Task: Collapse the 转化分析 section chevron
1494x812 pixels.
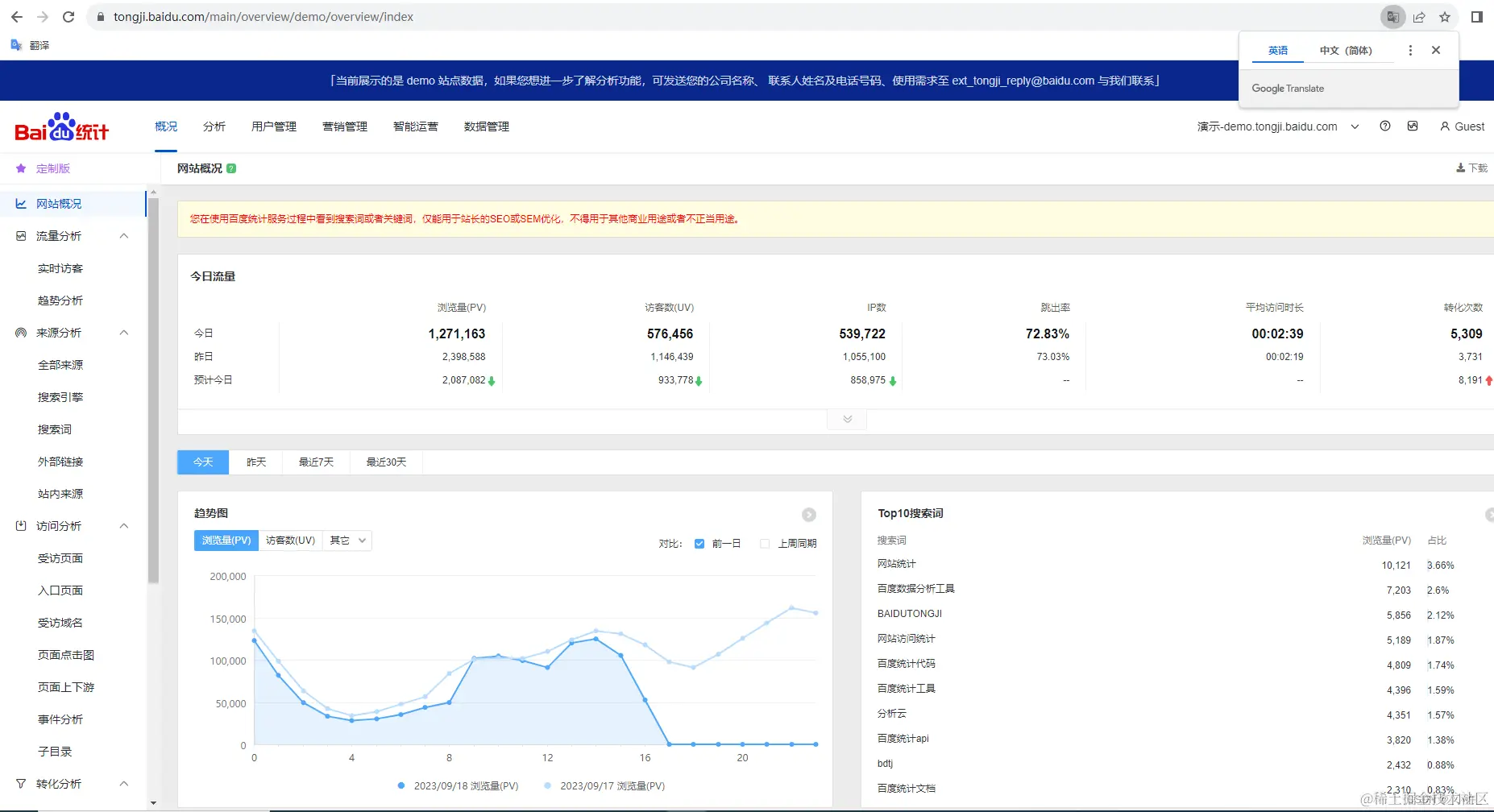Action: [124, 784]
